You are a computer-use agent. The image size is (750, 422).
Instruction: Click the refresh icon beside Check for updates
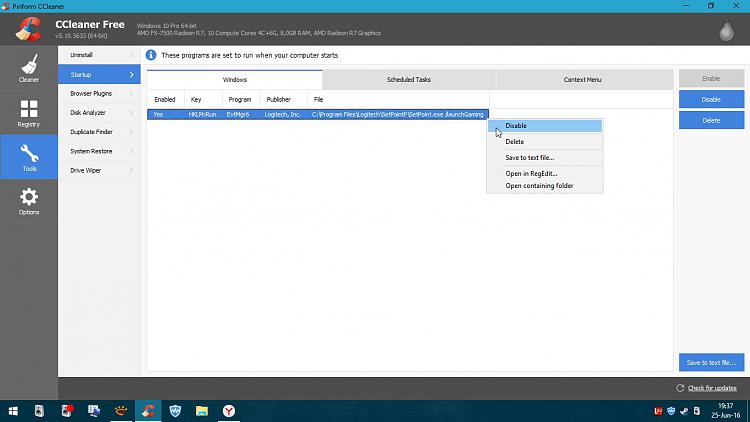coord(680,388)
